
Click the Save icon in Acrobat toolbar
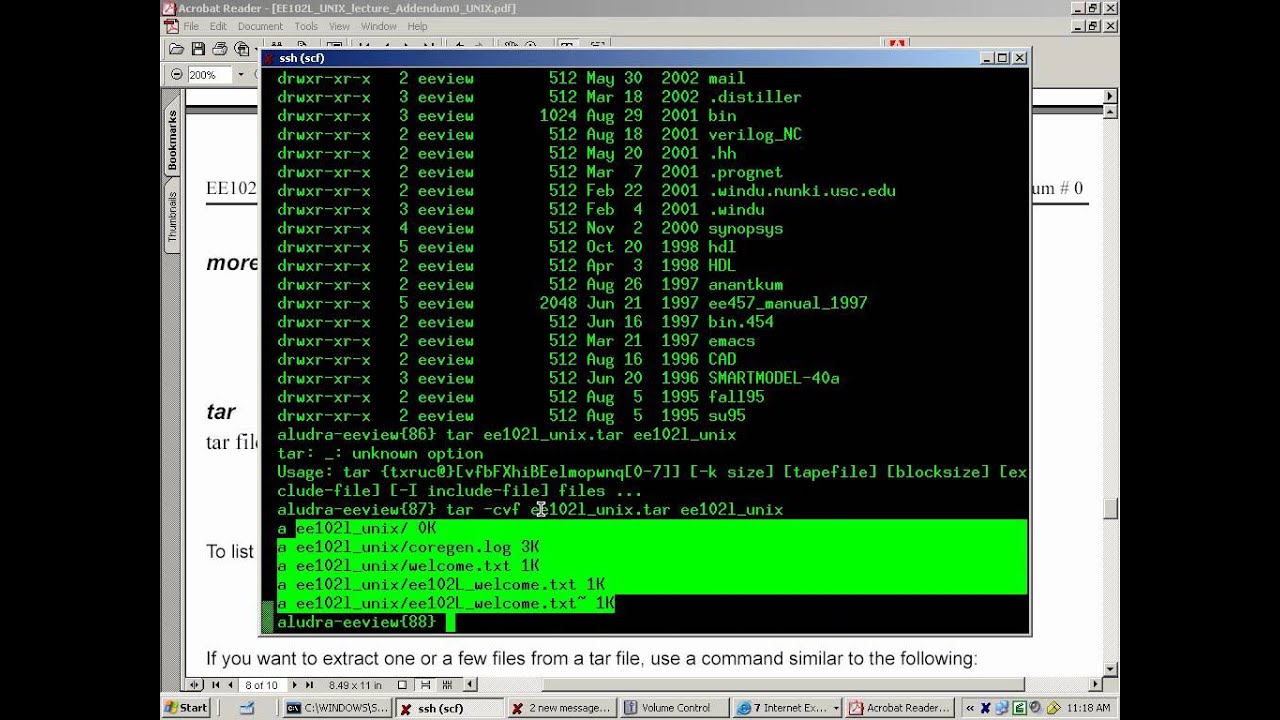[198, 48]
